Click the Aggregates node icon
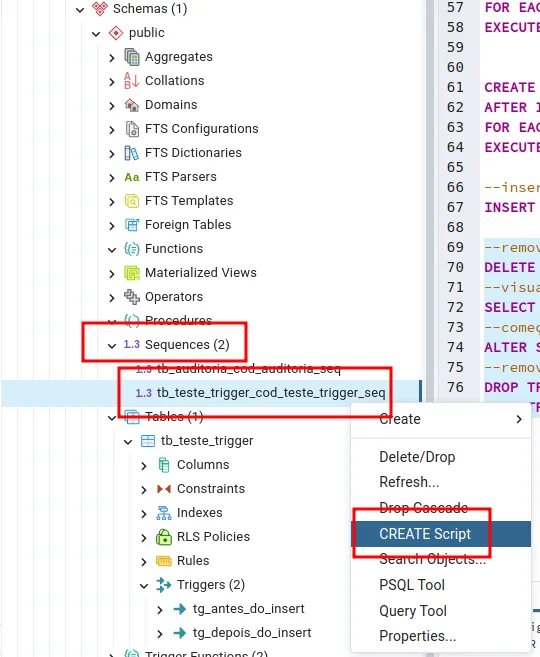540x657 pixels. pyautogui.click(x=132, y=57)
